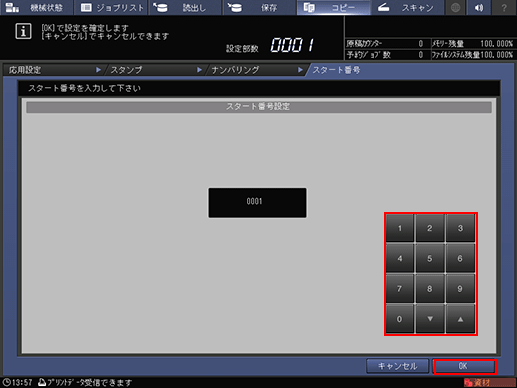Cancel with the キャンセル button
This screenshot has width=517, height=388.
(x=397, y=366)
